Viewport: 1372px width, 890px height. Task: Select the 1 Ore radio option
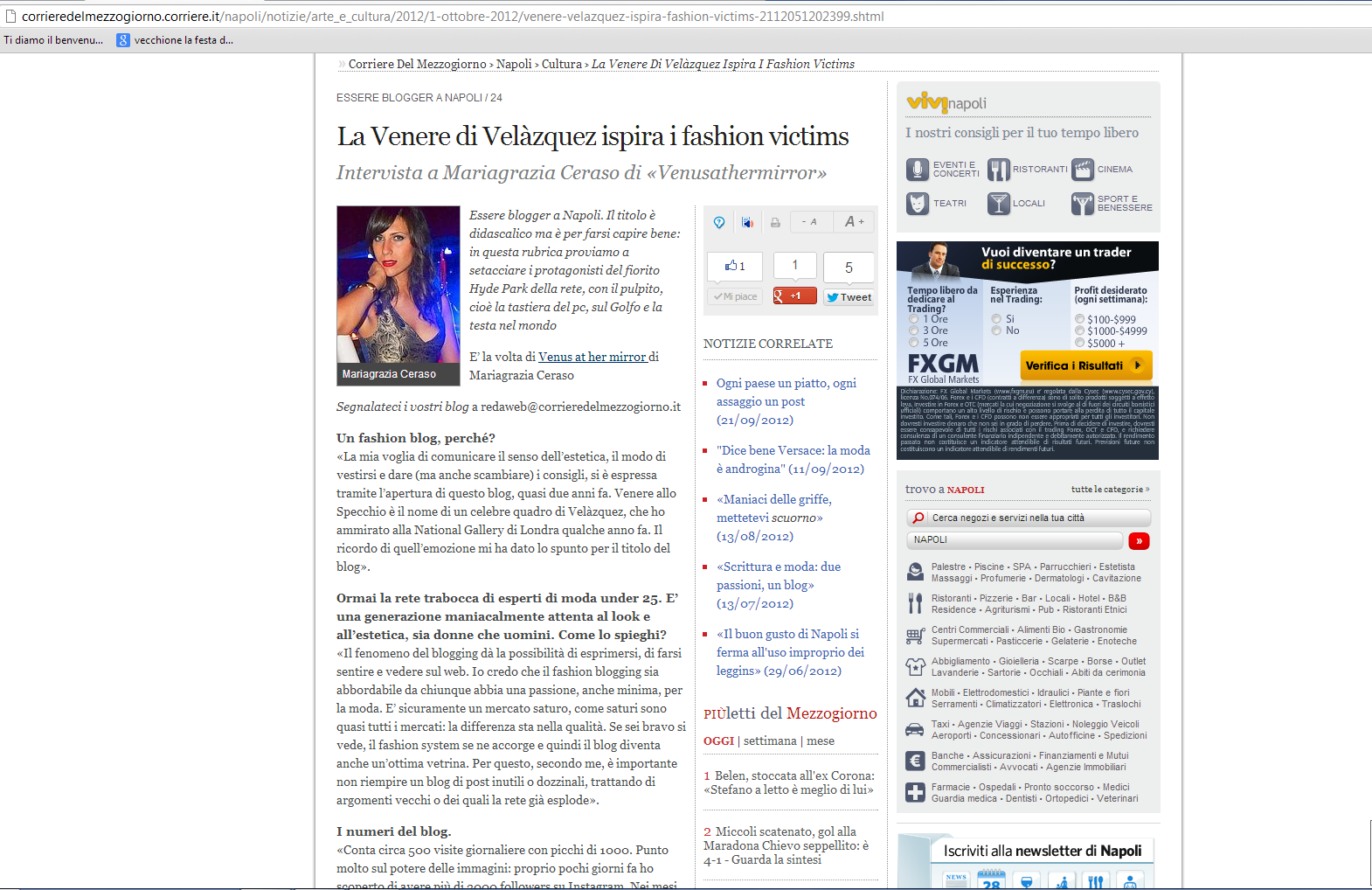(914, 319)
